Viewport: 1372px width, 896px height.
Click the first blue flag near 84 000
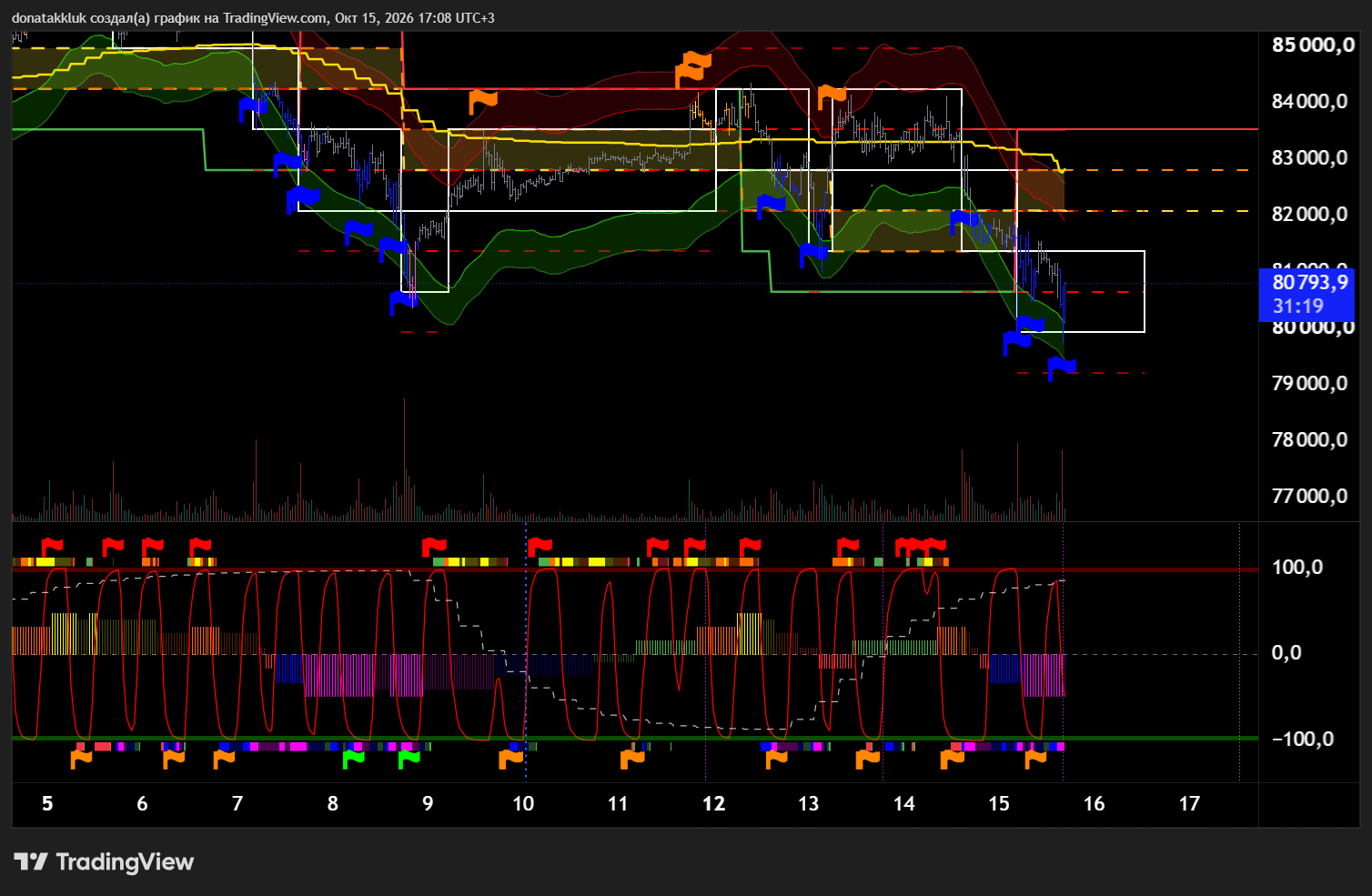click(252, 108)
